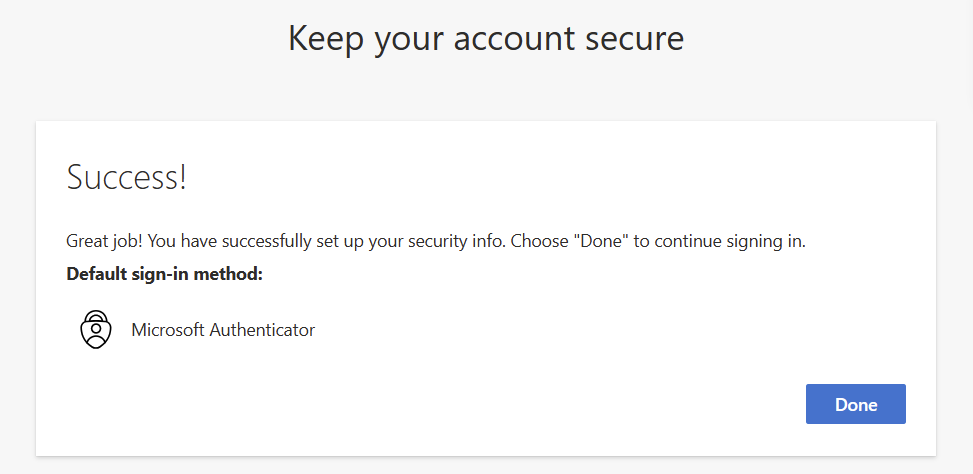Click the word "secure" in the page title
973x474 pixels.
point(634,38)
